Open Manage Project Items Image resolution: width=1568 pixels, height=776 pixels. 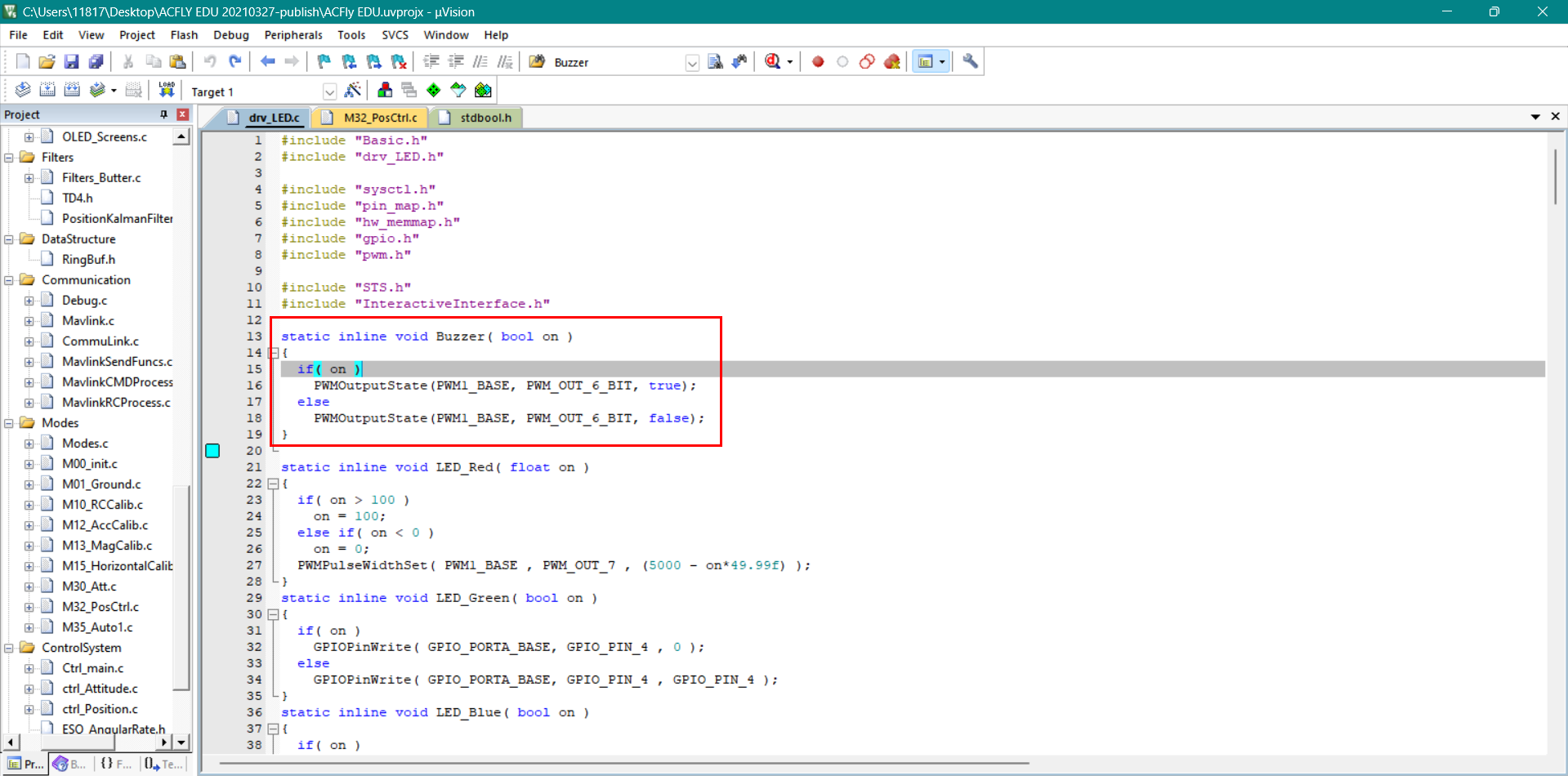(x=385, y=90)
